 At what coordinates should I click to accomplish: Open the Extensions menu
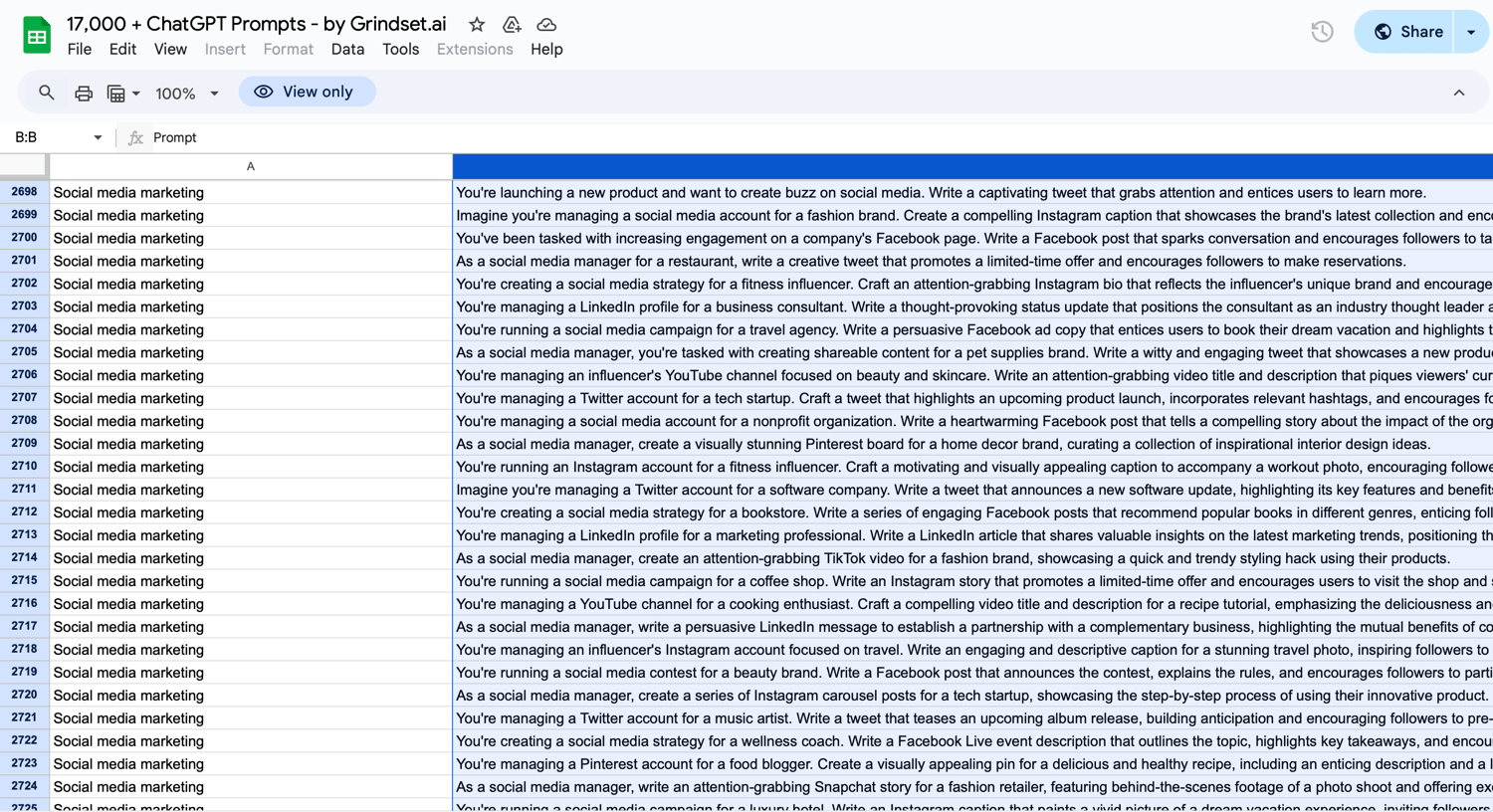click(475, 49)
